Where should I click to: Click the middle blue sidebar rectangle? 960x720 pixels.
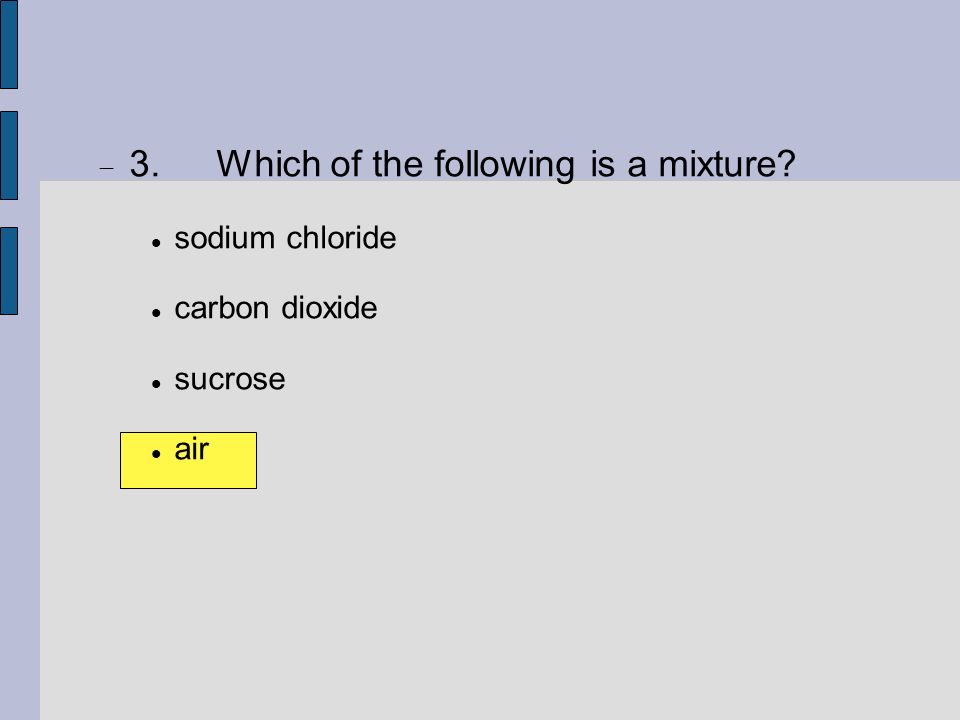click(9, 156)
